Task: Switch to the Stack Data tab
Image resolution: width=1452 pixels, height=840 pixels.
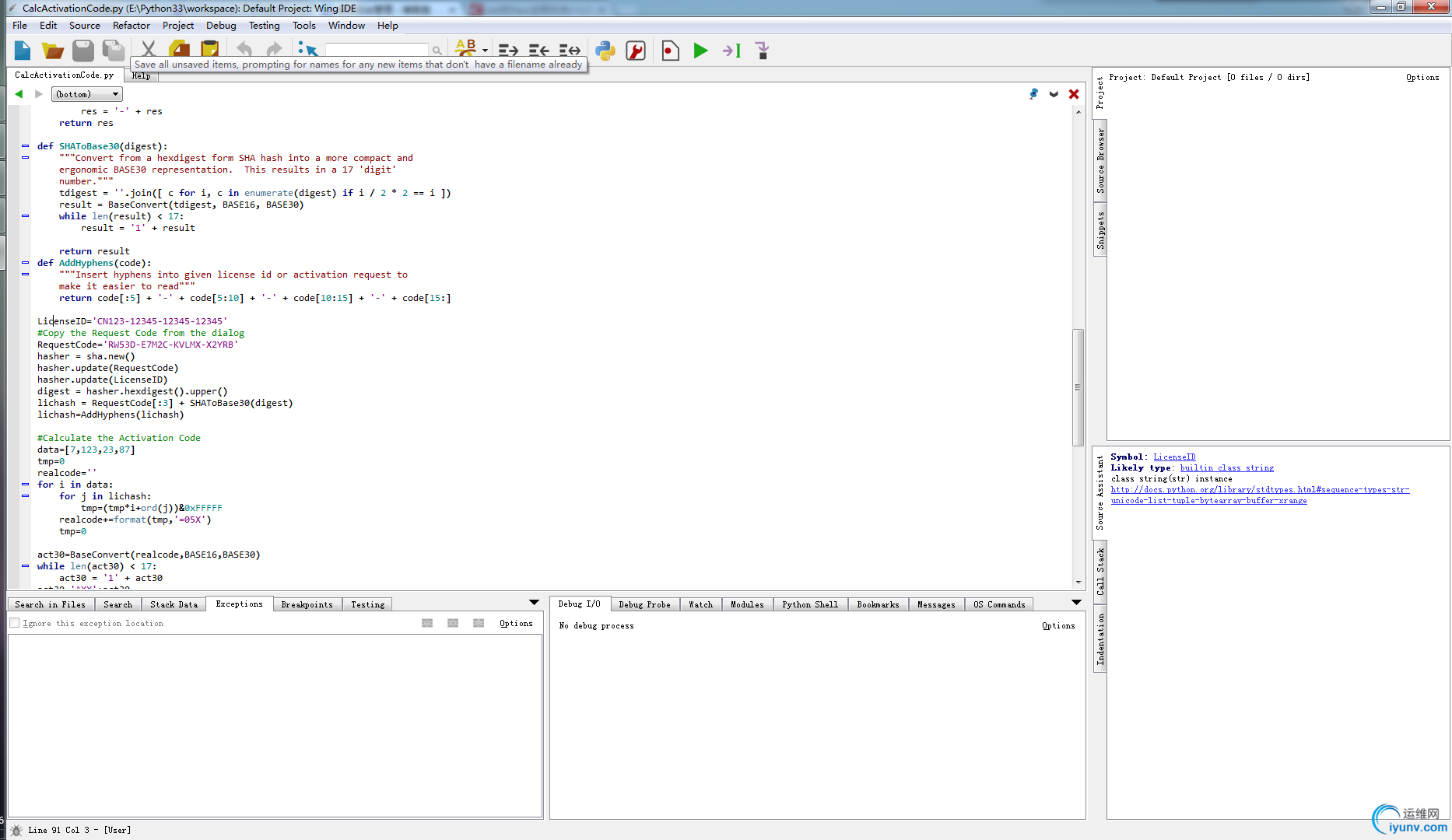Action: [174, 604]
